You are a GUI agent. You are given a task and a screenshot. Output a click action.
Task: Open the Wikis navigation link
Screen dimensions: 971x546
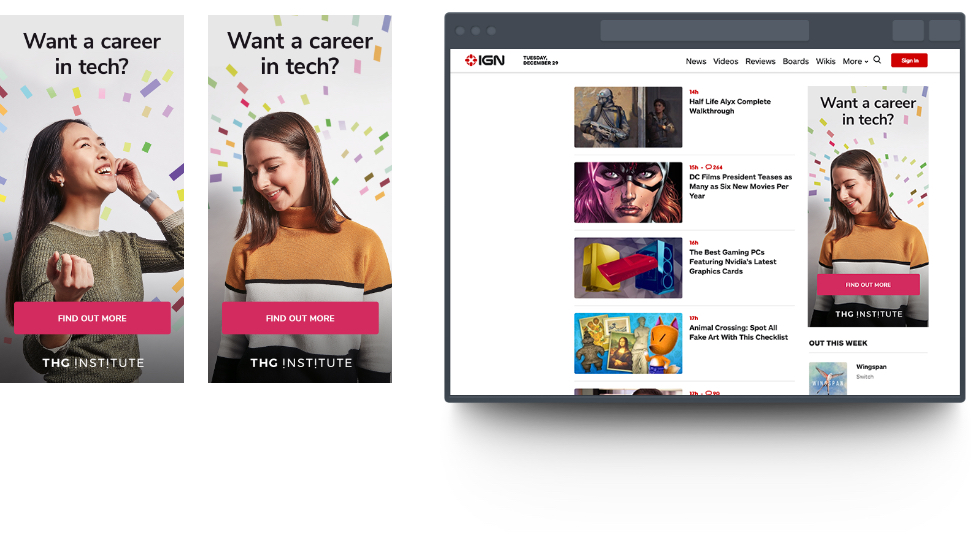(825, 61)
